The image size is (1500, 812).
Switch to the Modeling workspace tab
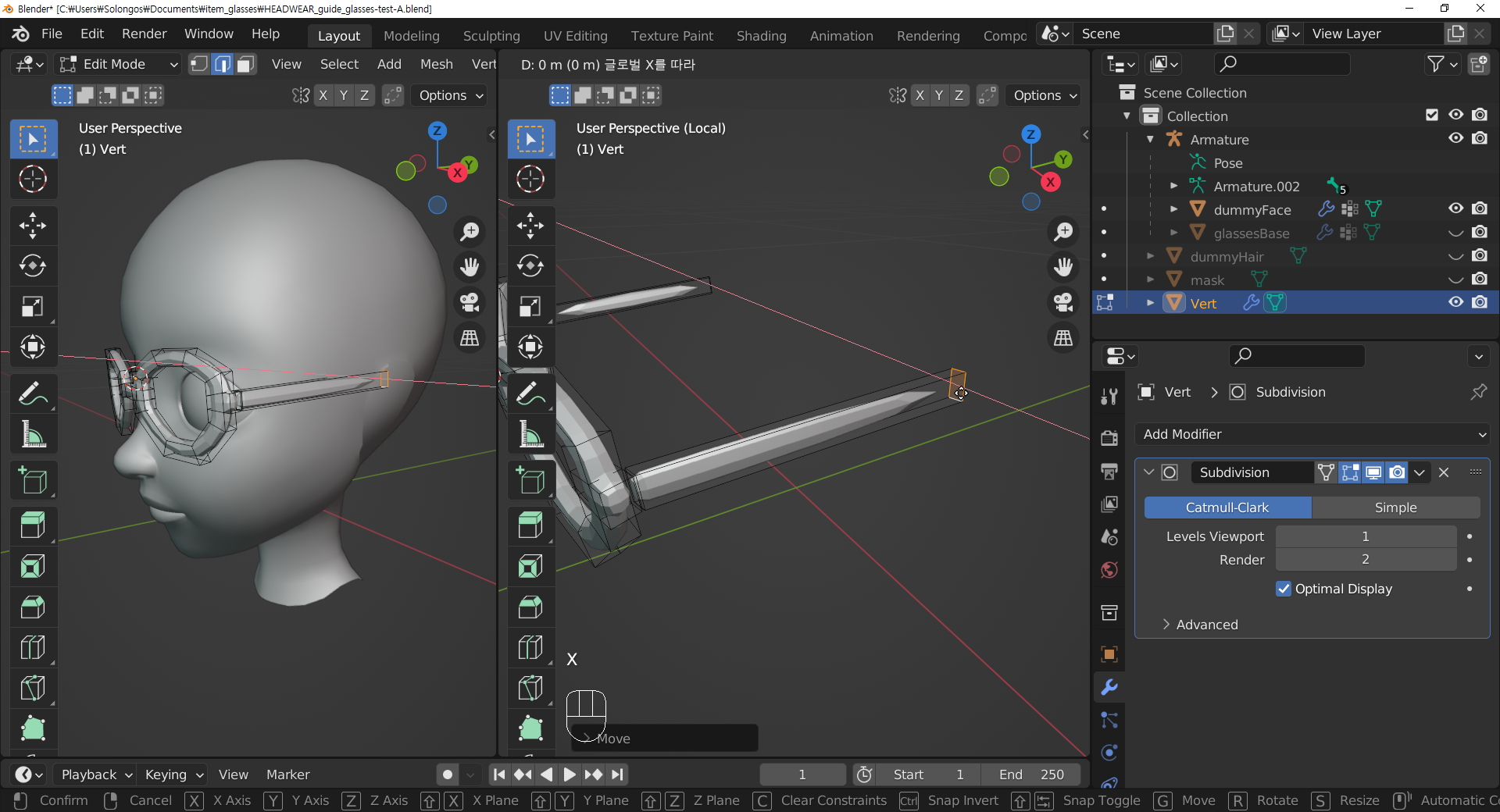(x=411, y=36)
